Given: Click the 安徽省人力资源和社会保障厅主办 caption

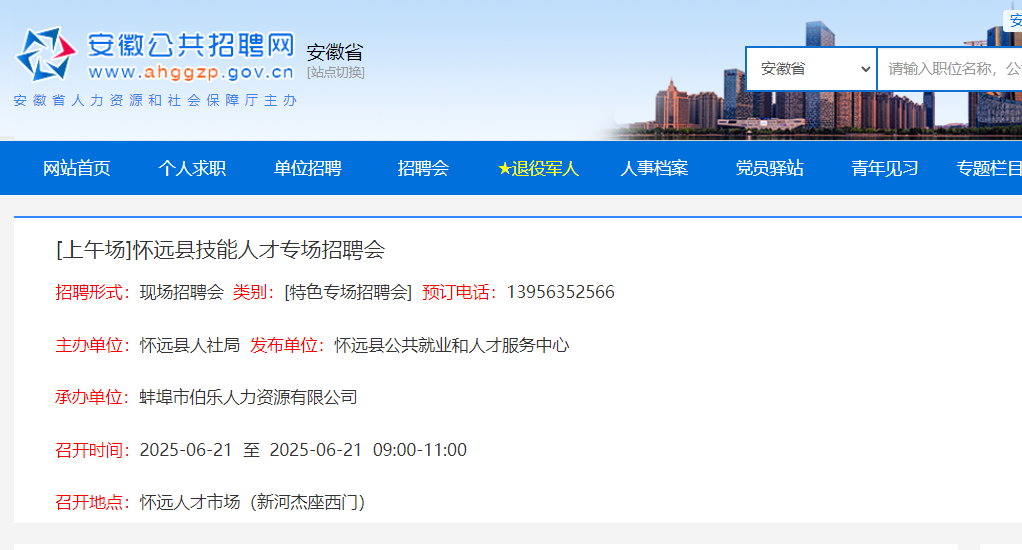Looking at the screenshot, I should (x=155, y=100).
